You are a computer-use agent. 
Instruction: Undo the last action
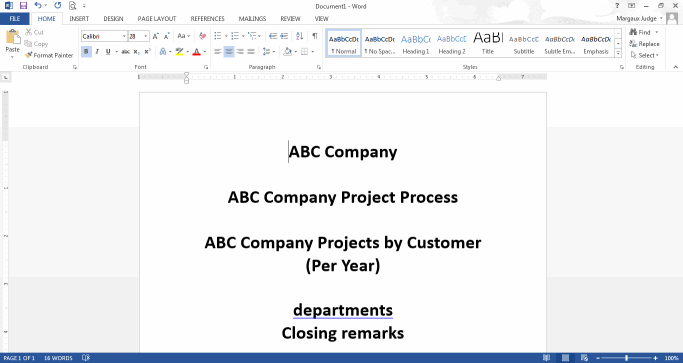coord(38,6)
